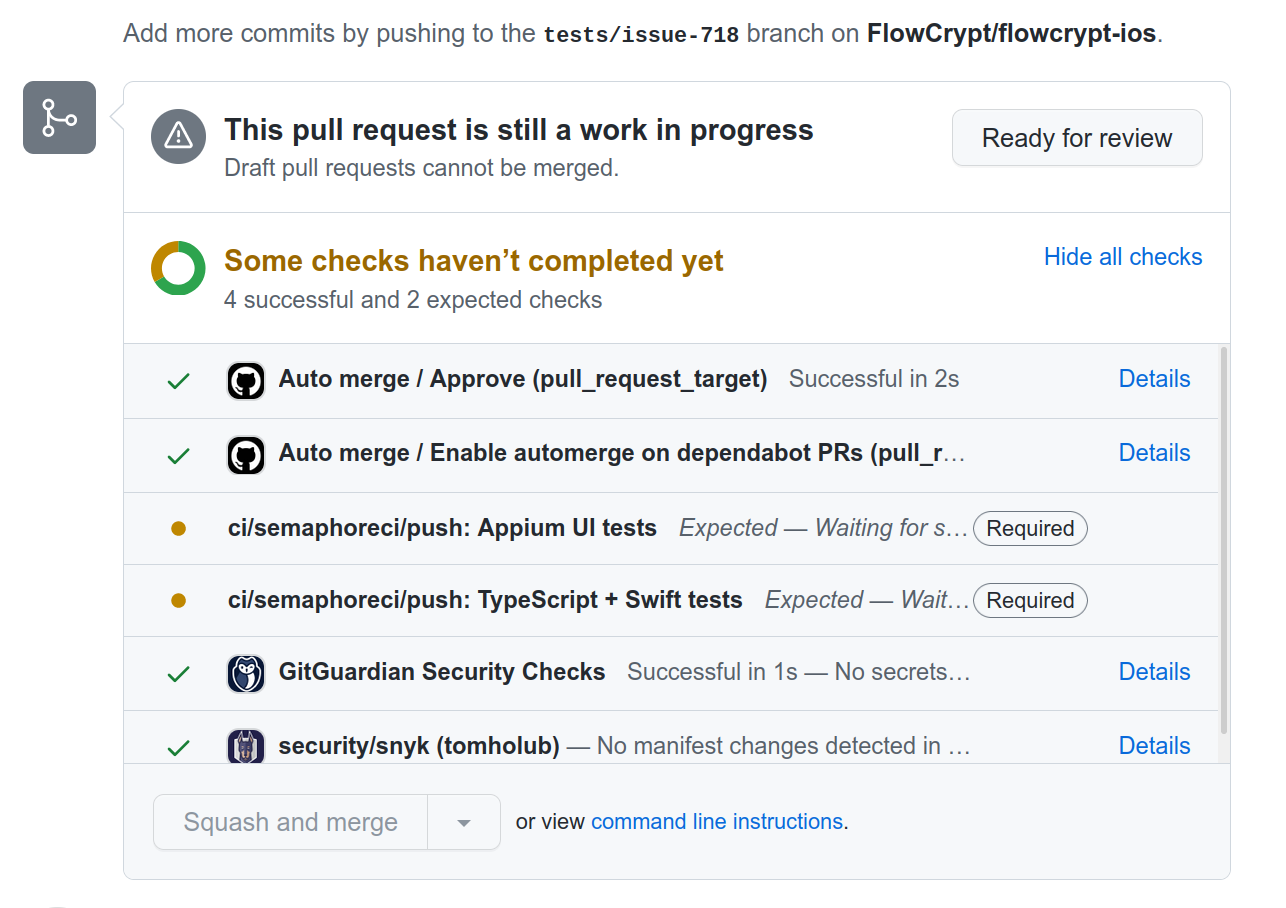Click green checkmark for GitGuardian Security Checks

[x=178, y=674]
